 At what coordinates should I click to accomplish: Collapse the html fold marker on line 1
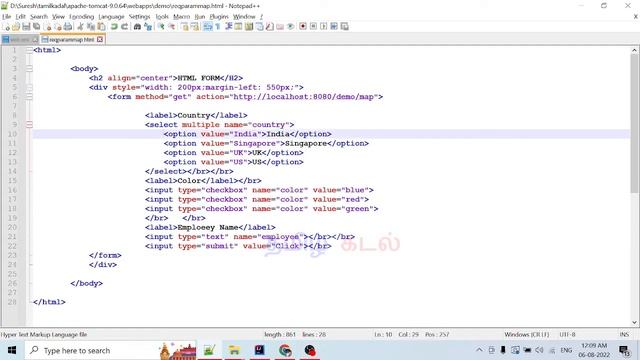coord(29,50)
